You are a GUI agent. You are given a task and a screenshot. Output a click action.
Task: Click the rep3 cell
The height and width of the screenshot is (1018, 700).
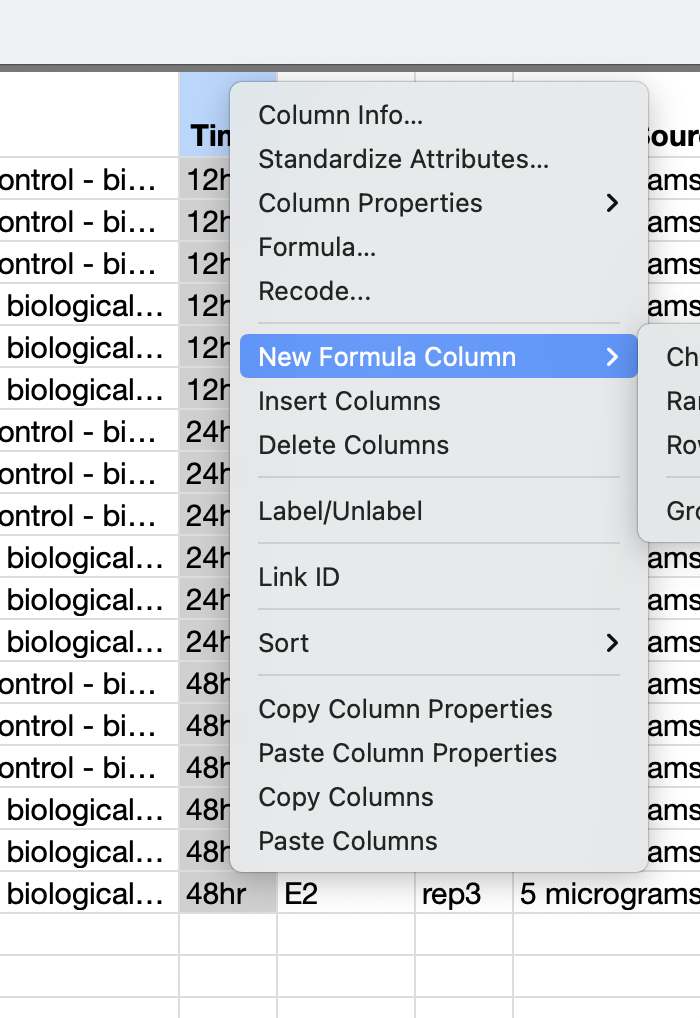[451, 893]
